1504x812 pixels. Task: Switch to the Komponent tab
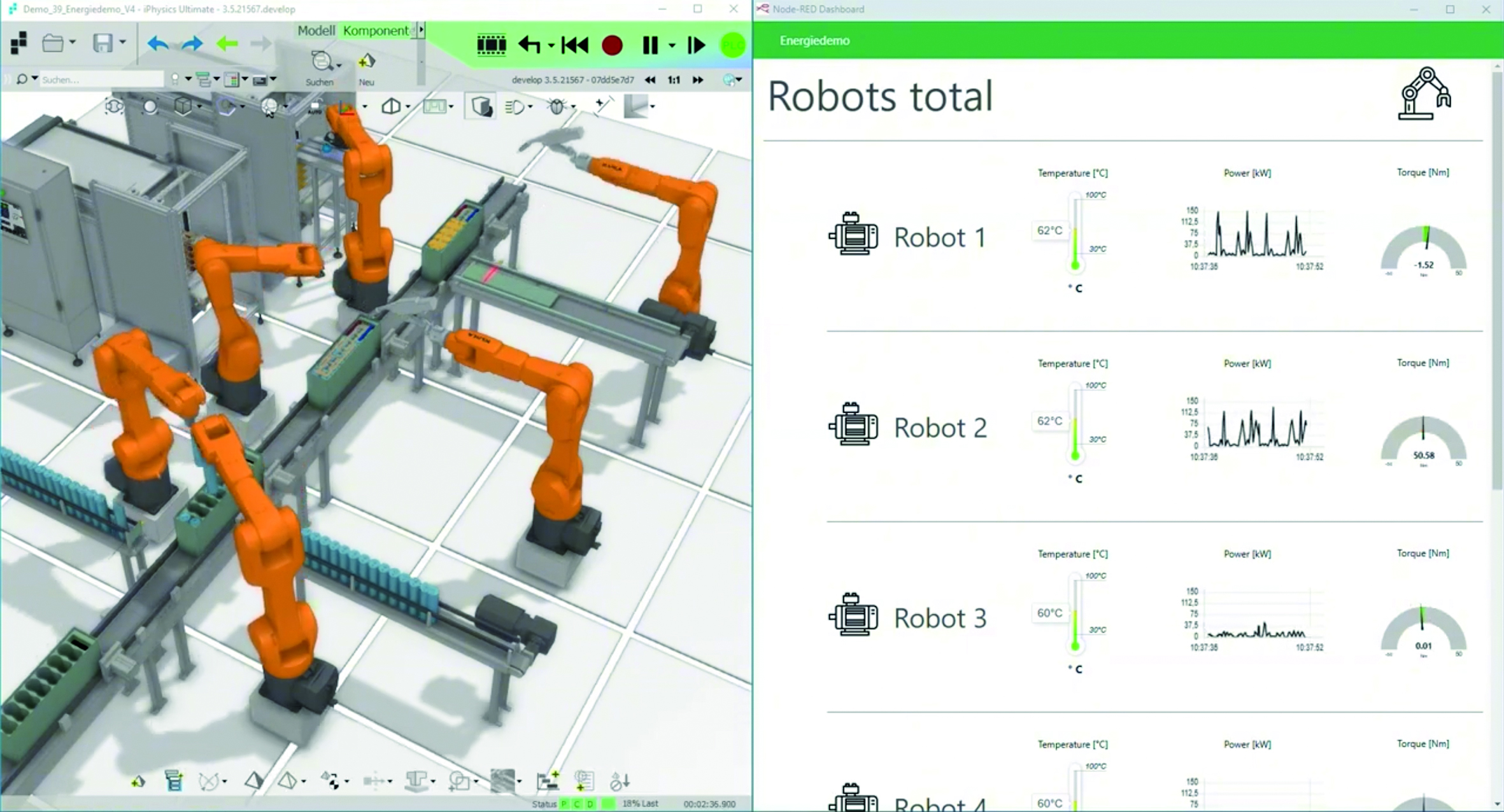point(375,31)
